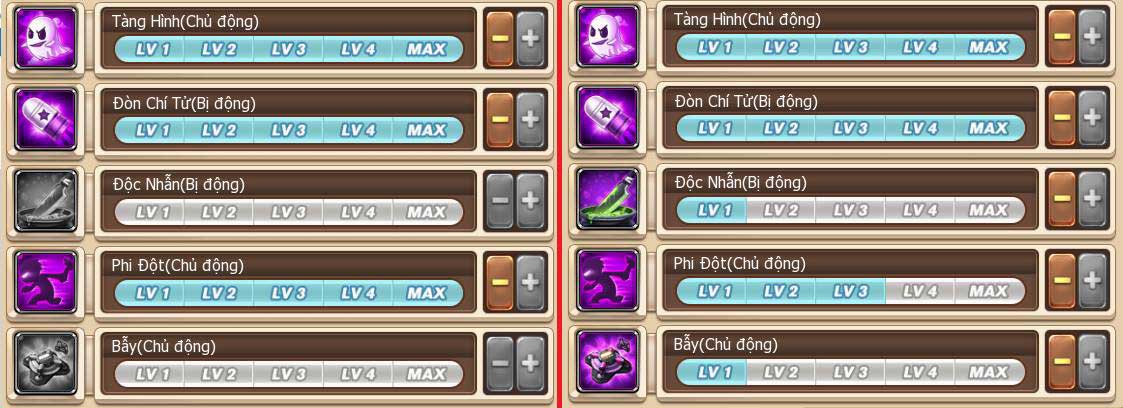This screenshot has width=1123, height=408.
Task: Decrease Đòn Chí Tử level in left panel
Action: [x=500, y=120]
